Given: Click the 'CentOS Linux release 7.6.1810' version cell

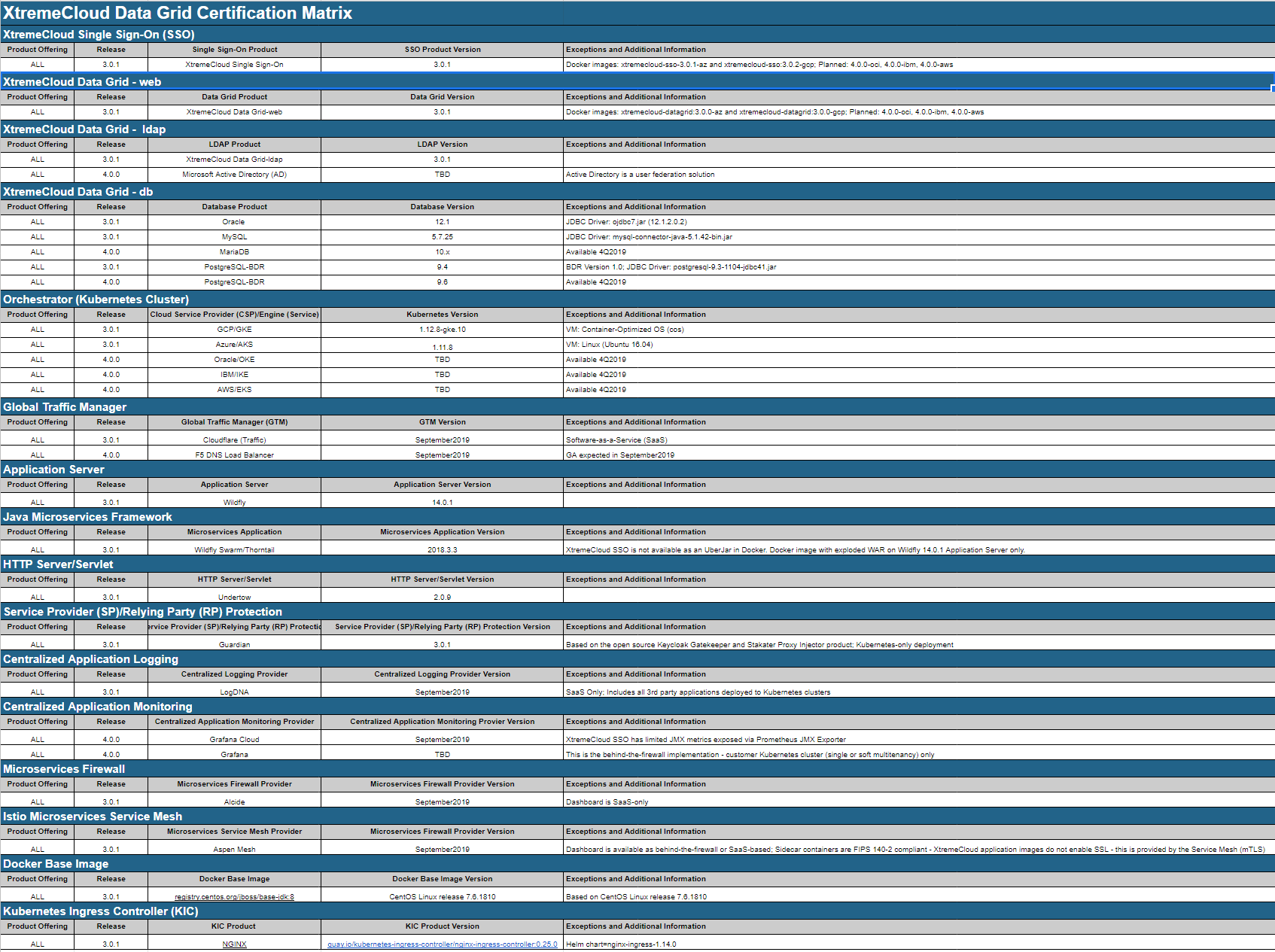Looking at the screenshot, I should [x=443, y=896].
